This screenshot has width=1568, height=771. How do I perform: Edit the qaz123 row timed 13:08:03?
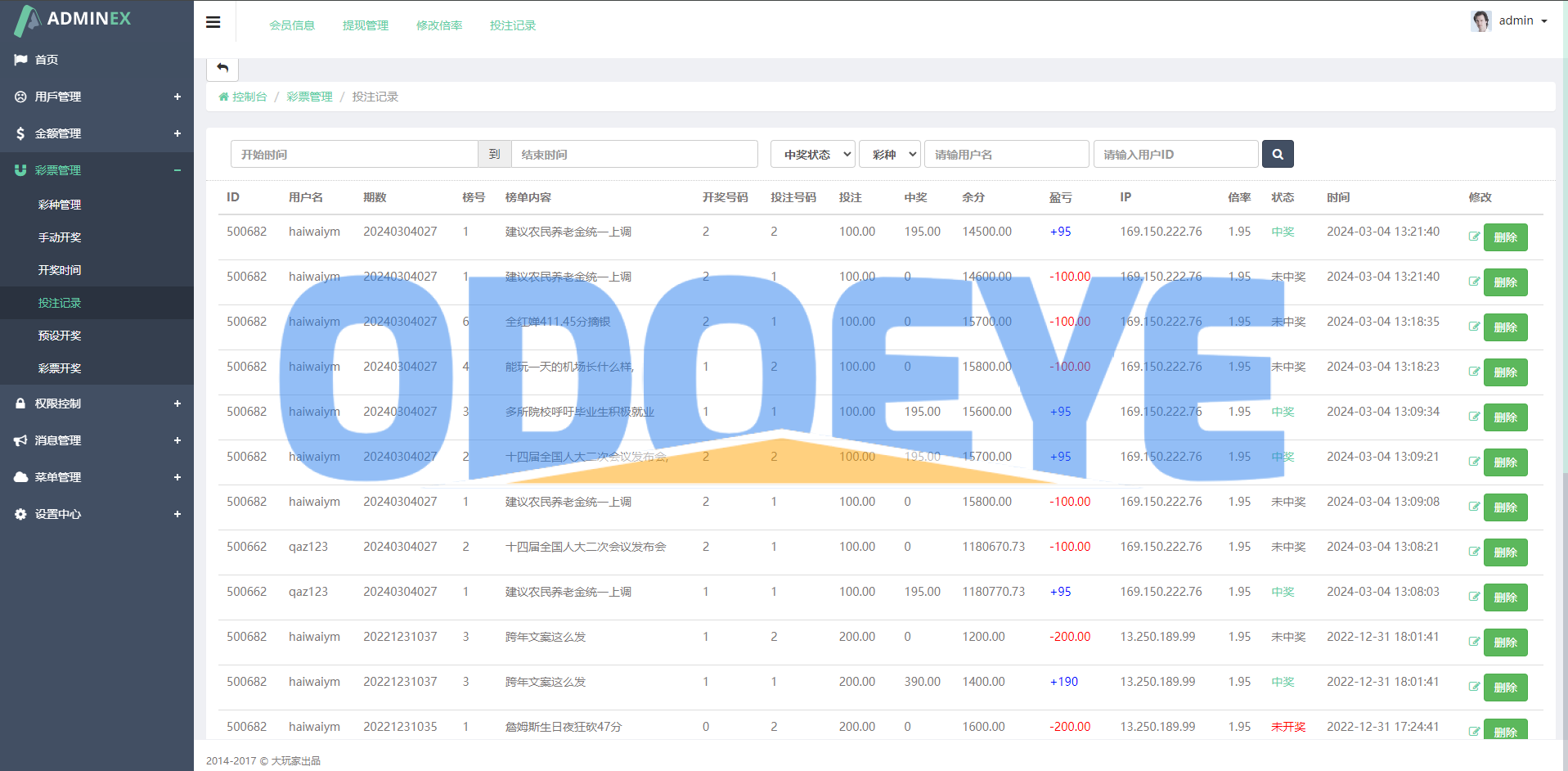click(x=1474, y=597)
